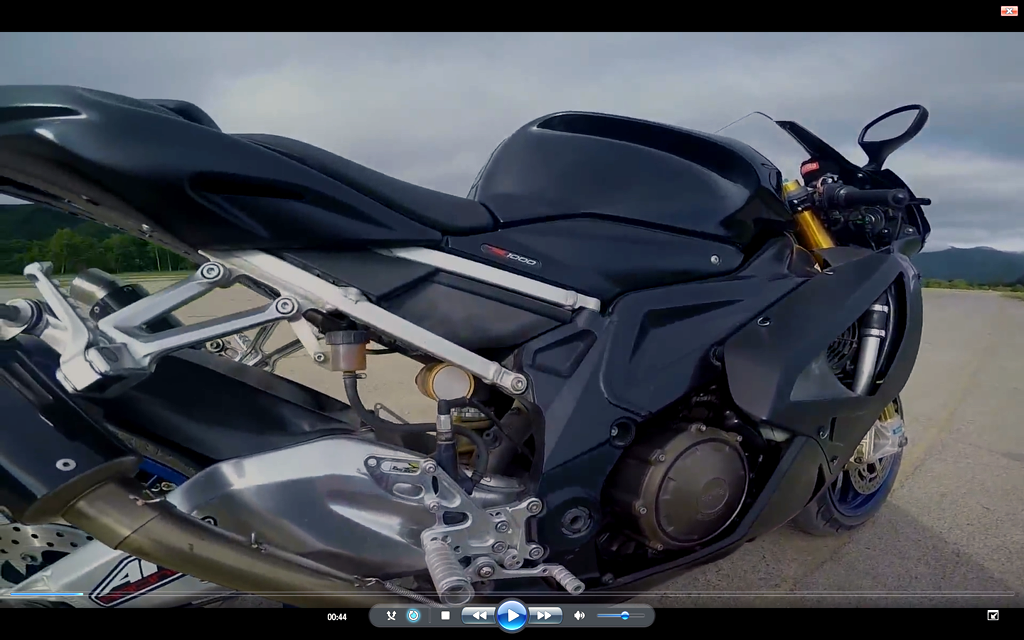Exit full-screen mode using bottom-right icon
1024x640 pixels.
992,615
